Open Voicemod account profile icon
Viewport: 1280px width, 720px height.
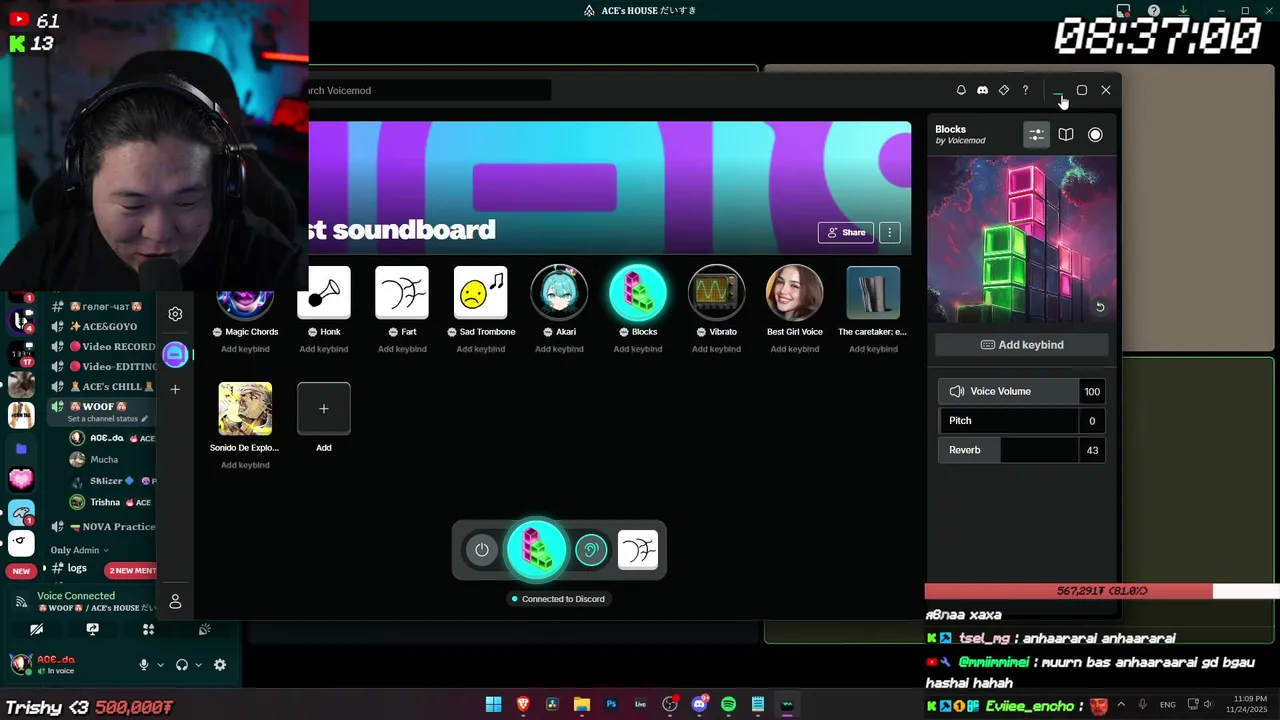click(175, 601)
